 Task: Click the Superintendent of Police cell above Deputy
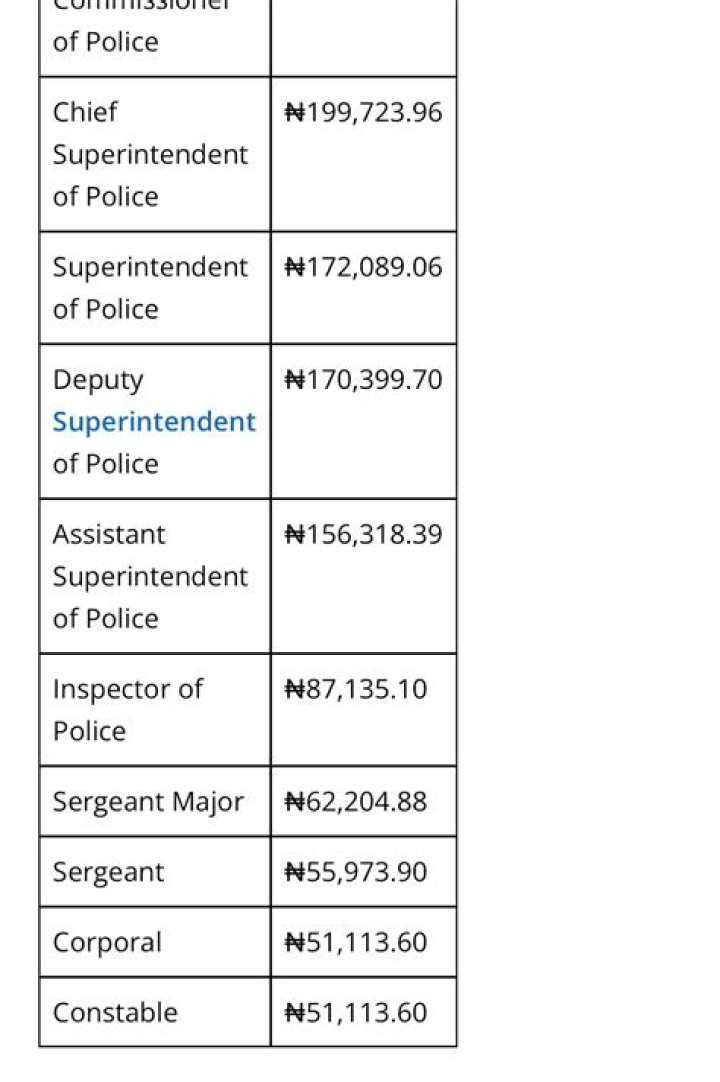click(x=150, y=288)
